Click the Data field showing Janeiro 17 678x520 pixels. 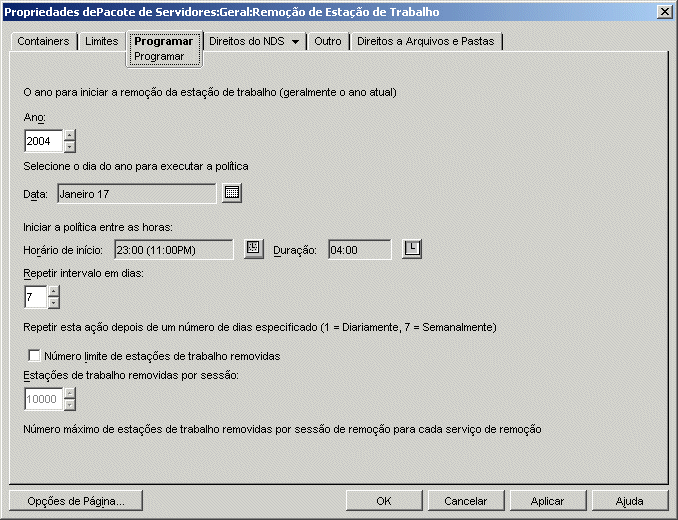coord(137,194)
